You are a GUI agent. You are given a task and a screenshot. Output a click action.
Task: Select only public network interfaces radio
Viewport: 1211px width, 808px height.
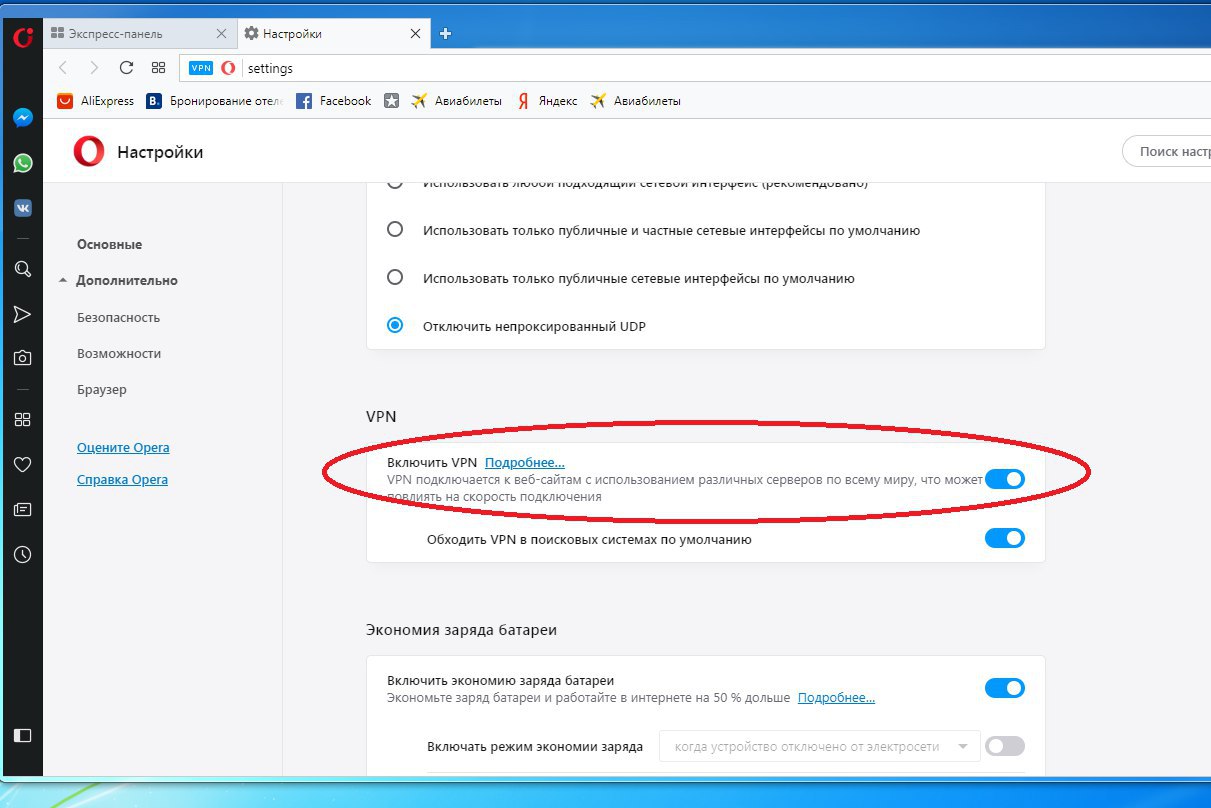(395, 277)
